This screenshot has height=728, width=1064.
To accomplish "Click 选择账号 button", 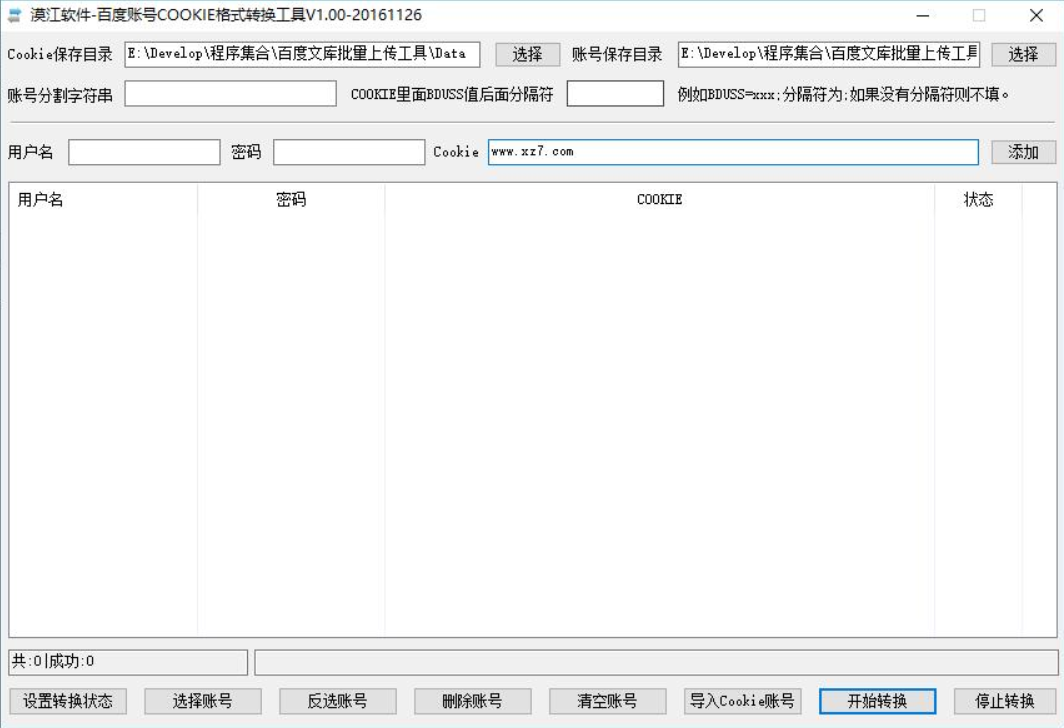I will 202,701.
